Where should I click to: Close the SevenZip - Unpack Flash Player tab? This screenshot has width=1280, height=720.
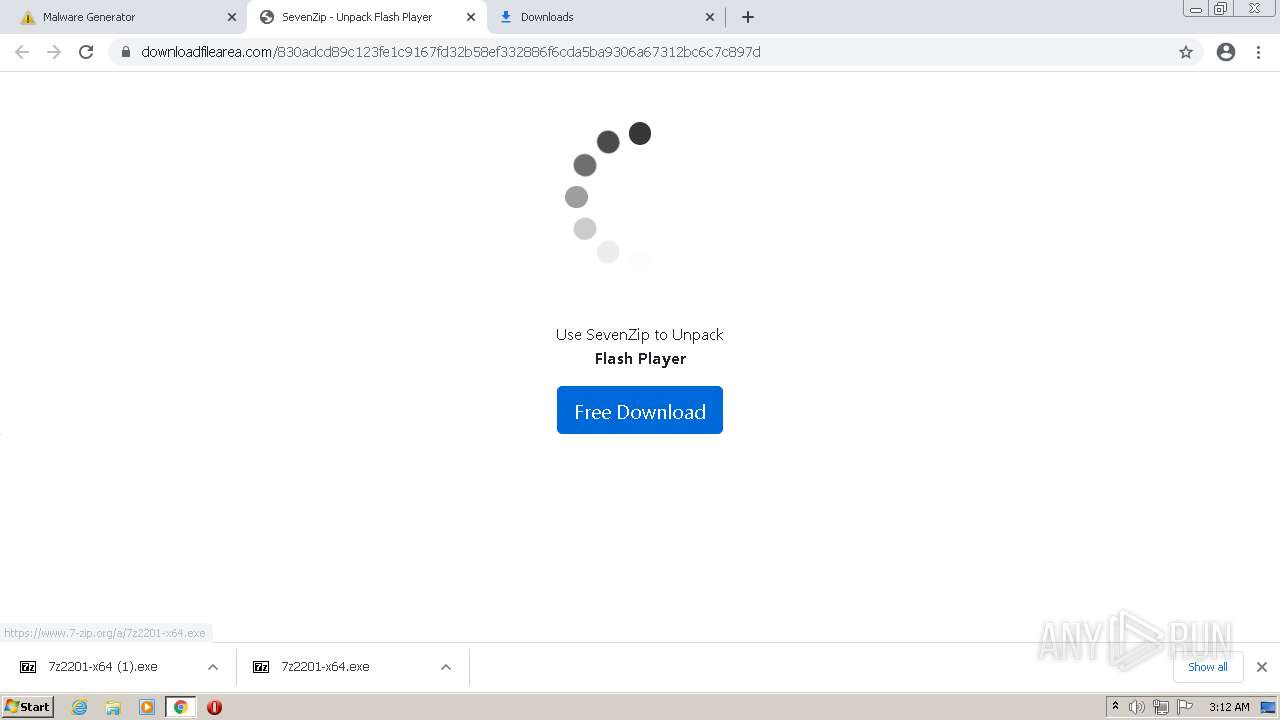point(471,17)
